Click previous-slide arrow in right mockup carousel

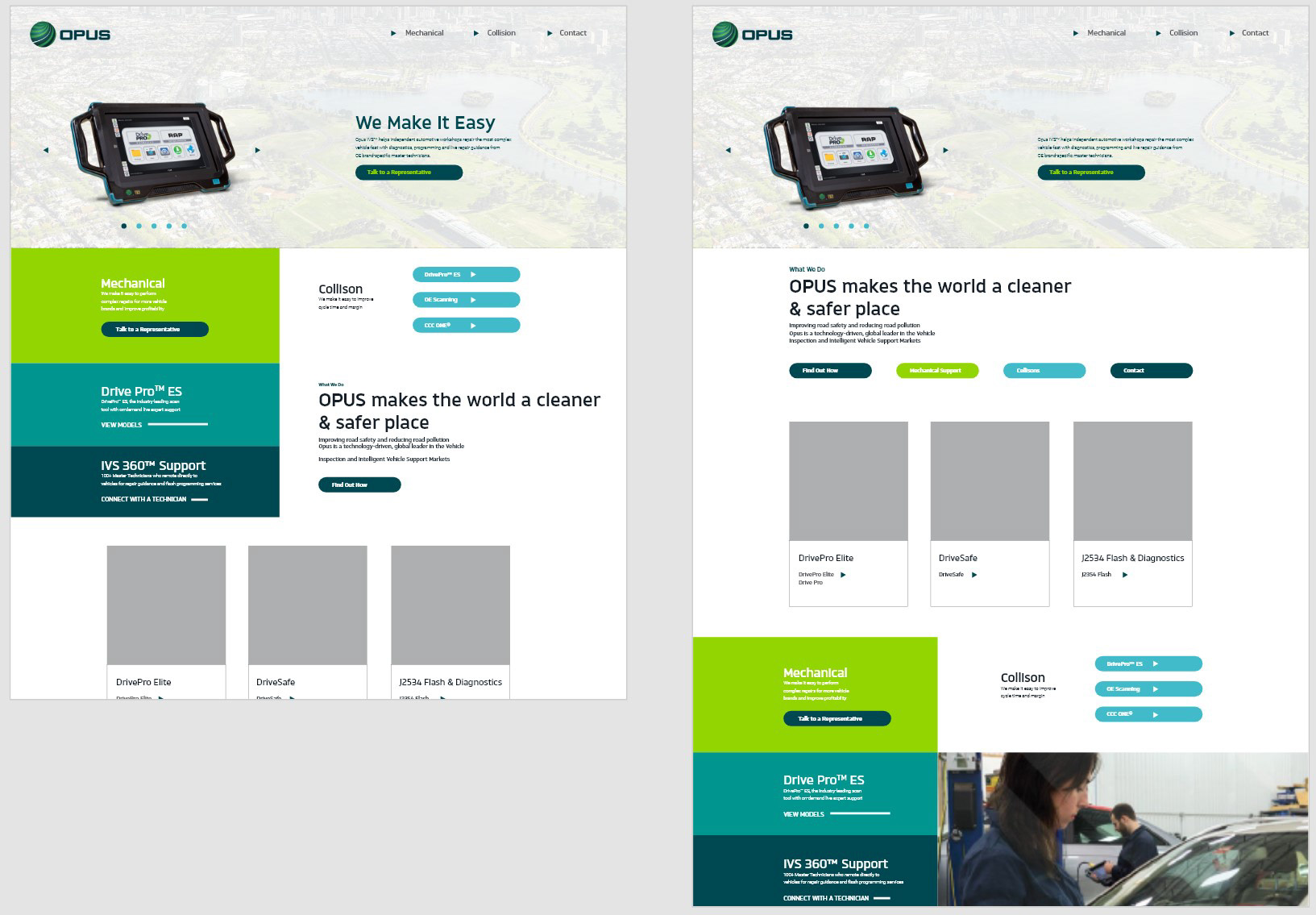click(729, 150)
